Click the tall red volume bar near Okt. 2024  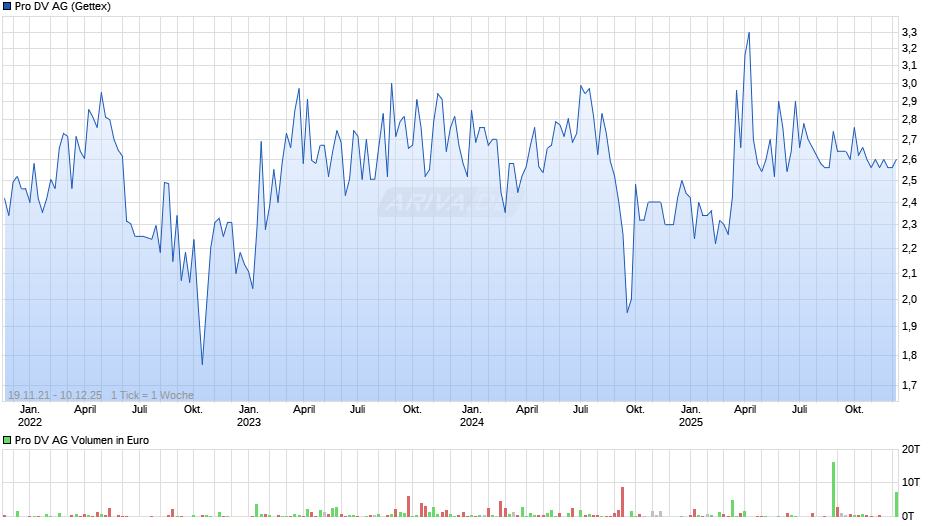tap(622, 502)
